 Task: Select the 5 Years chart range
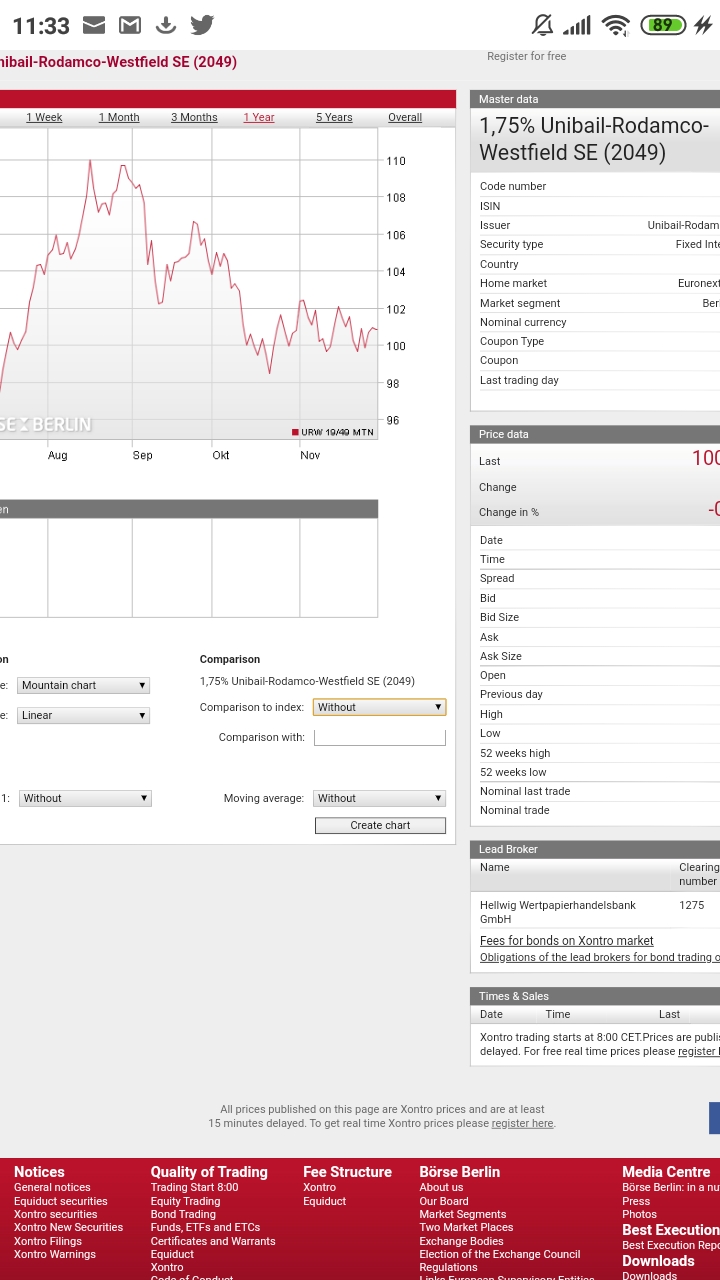(334, 117)
